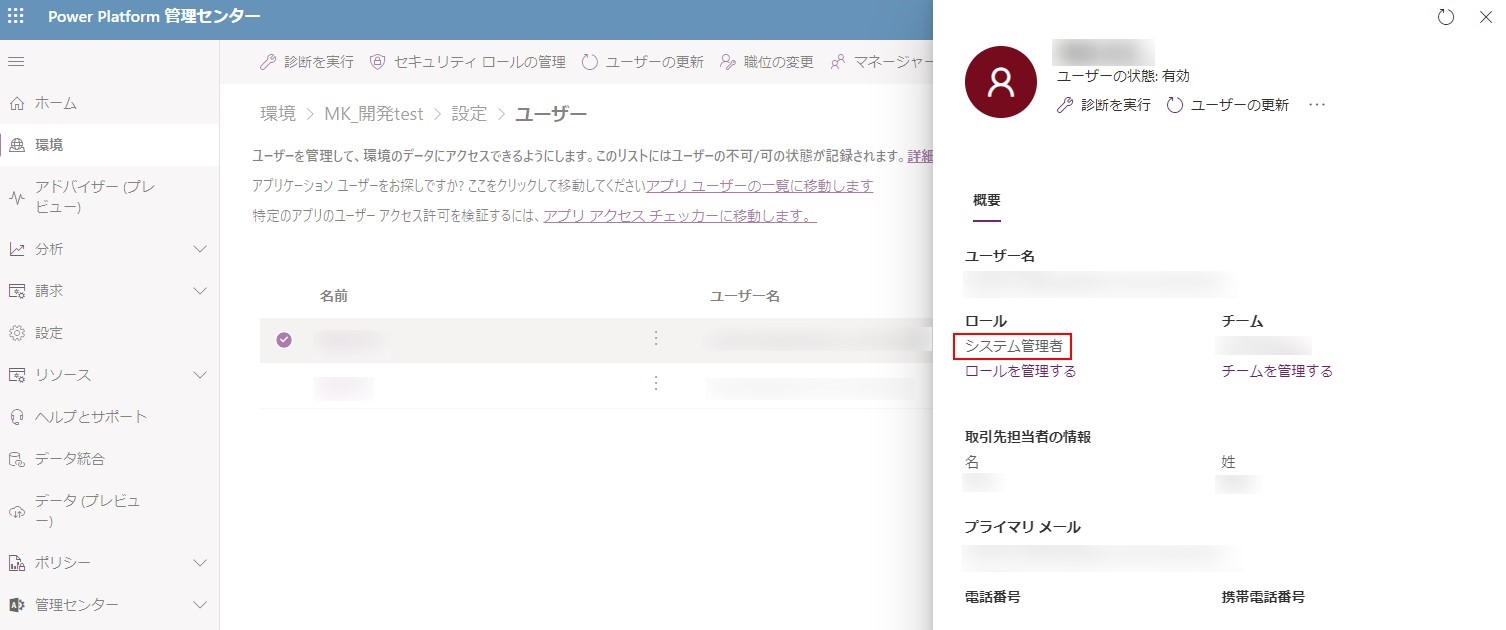Open more actions ellipsis in panel

click(x=1317, y=104)
